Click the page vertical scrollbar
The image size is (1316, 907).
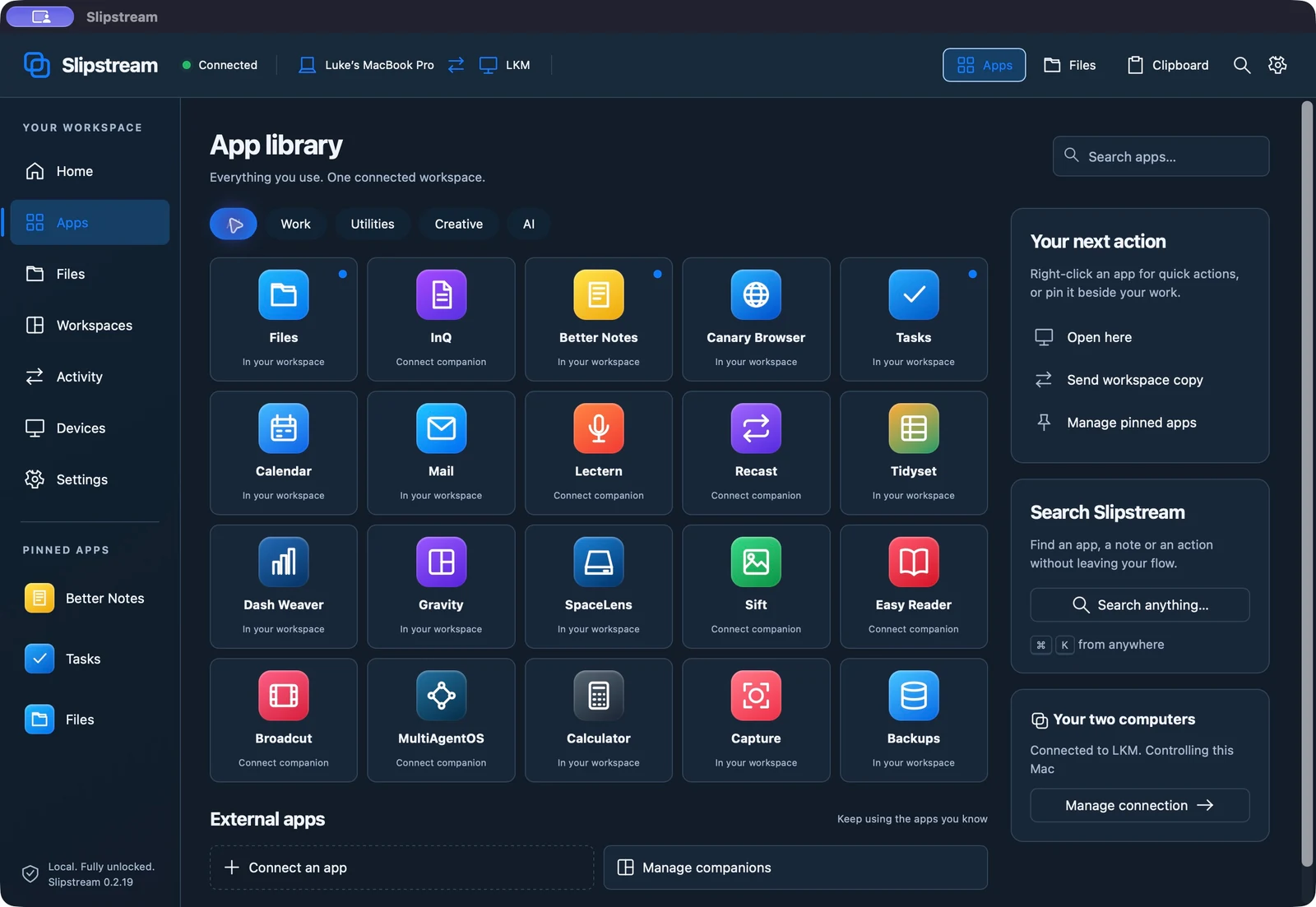point(1307,484)
